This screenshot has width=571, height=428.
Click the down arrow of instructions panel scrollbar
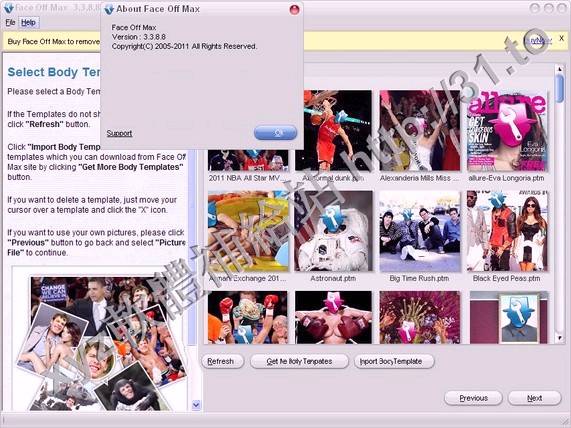(196, 405)
